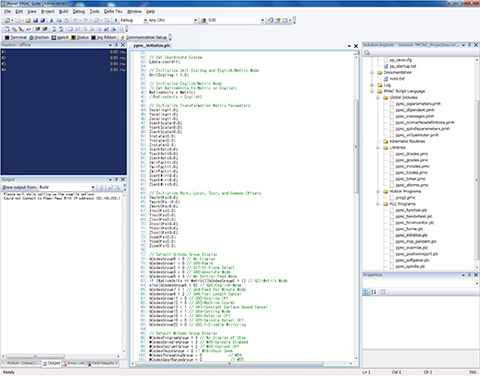The height and width of the screenshot is (376, 480).
Task: Open the Debug configuration dropdown
Action: click(145, 20)
